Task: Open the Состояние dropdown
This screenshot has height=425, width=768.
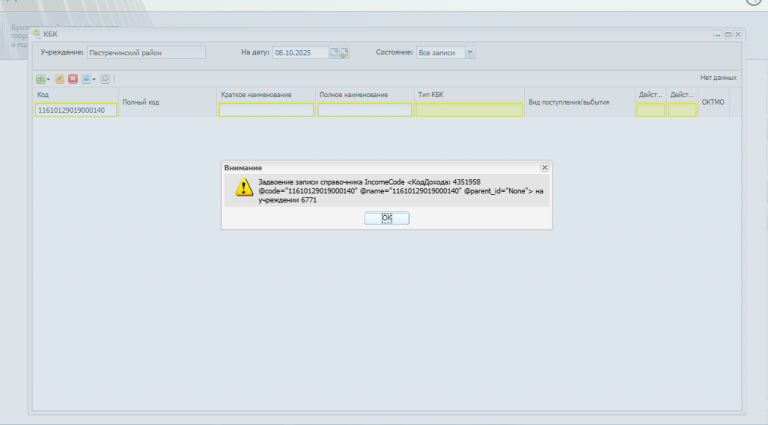Action: (470, 52)
